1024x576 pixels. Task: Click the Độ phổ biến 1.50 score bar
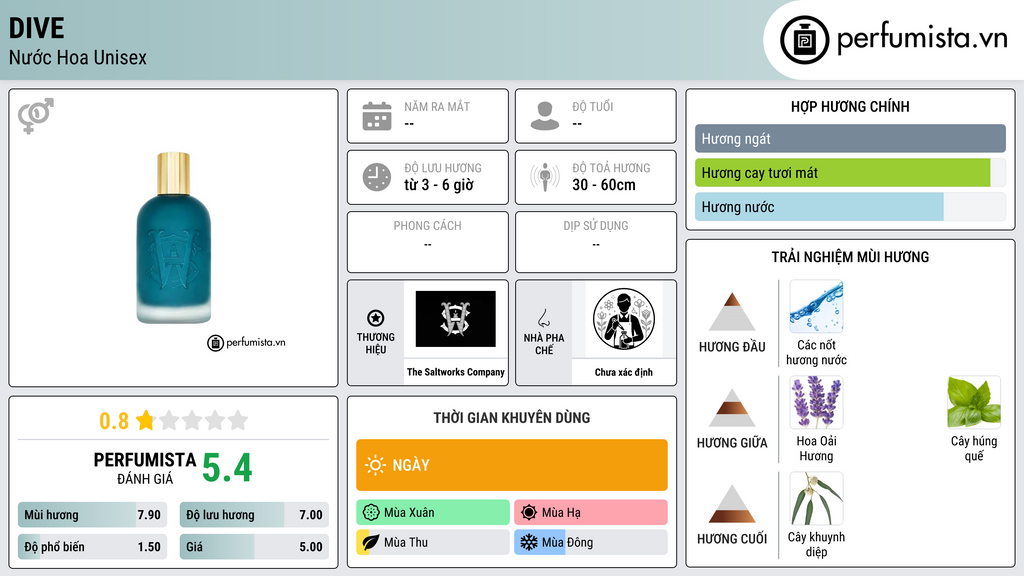pyautogui.click(x=92, y=547)
